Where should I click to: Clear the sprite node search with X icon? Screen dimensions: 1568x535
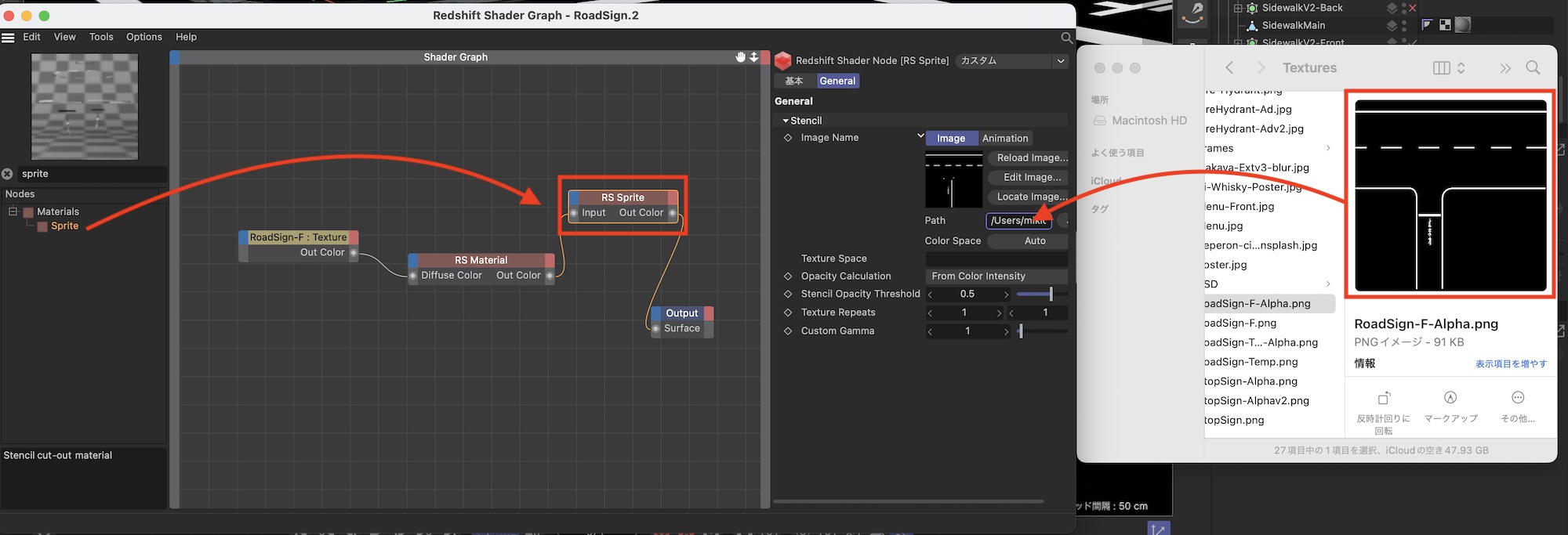coord(8,174)
